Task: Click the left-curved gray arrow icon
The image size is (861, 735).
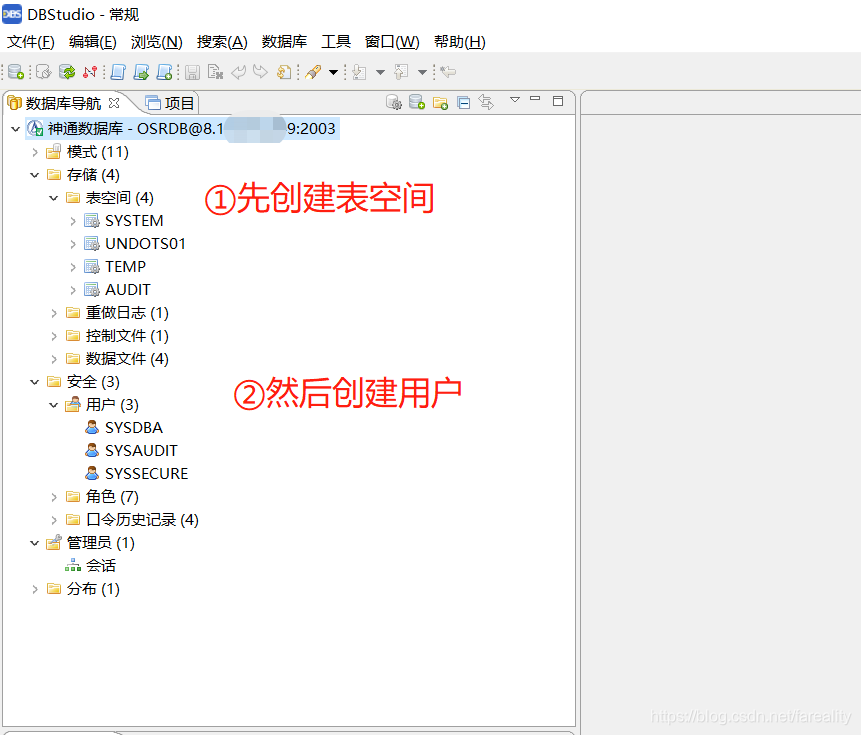Action: pyautogui.click(x=238, y=72)
